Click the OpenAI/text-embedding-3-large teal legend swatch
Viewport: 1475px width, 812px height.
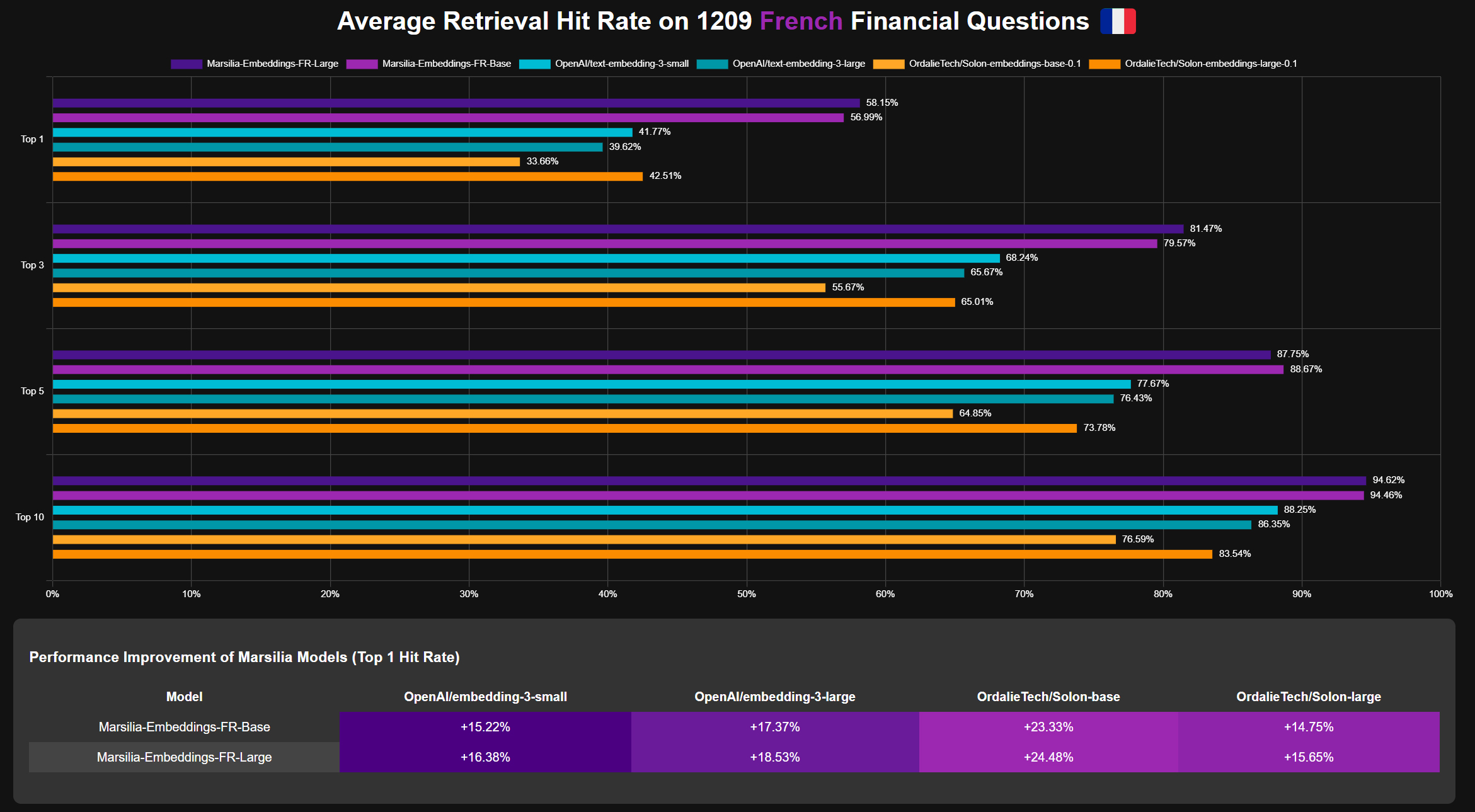tap(712, 64)
